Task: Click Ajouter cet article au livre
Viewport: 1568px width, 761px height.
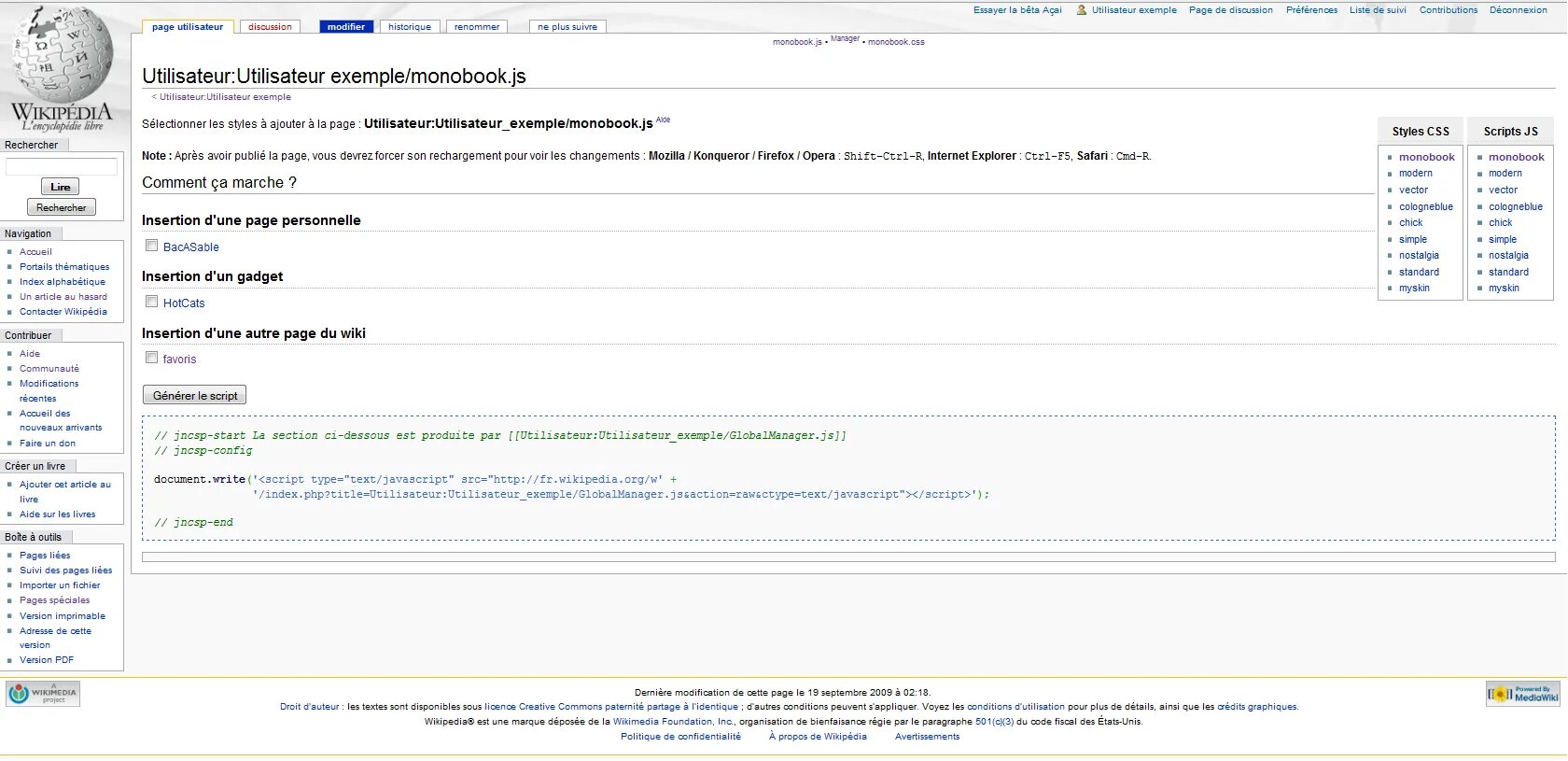Action: (65, 492)
